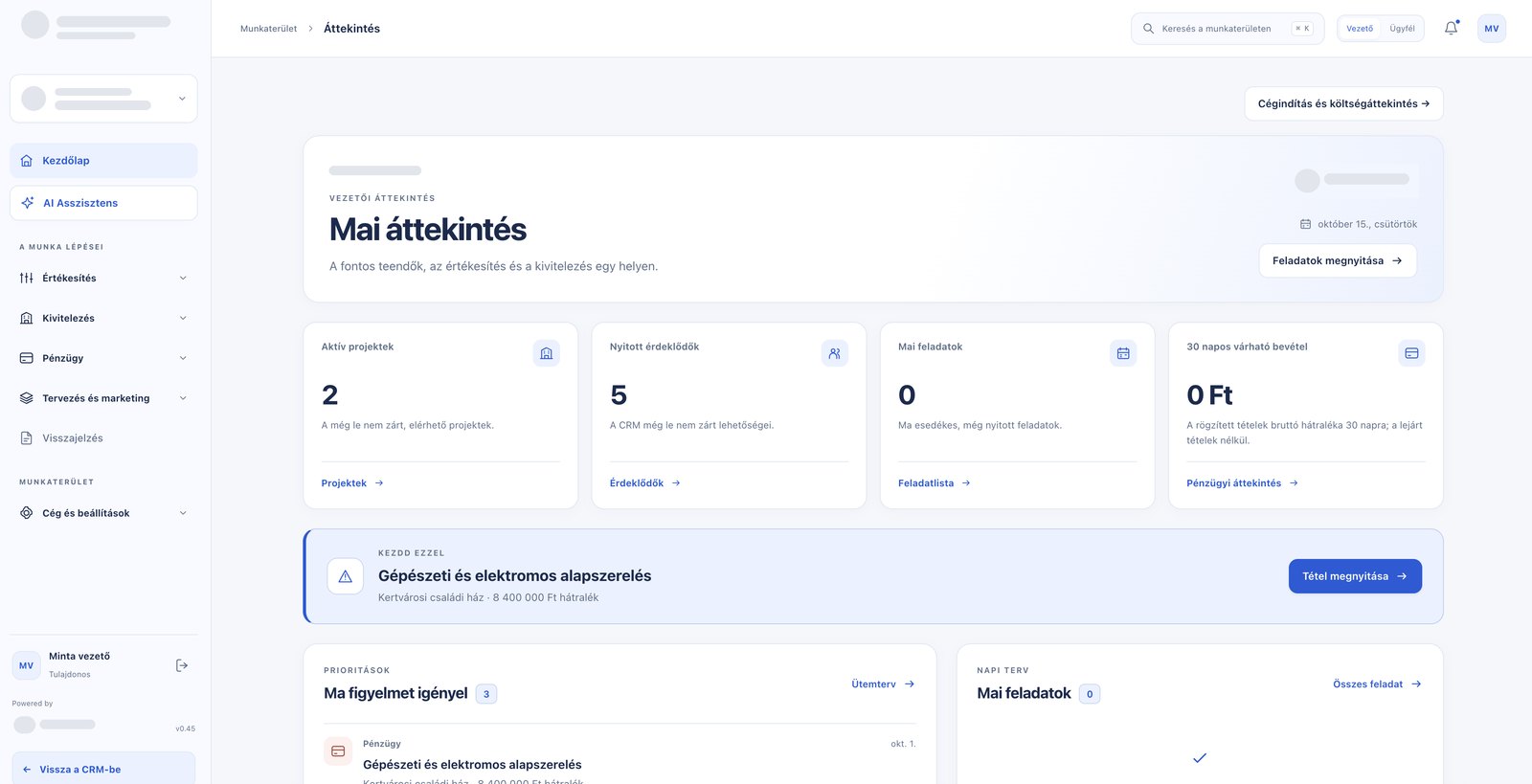
Task: Expand the Pénzügy sidebar section chevron
Action: tap(183, 358)
